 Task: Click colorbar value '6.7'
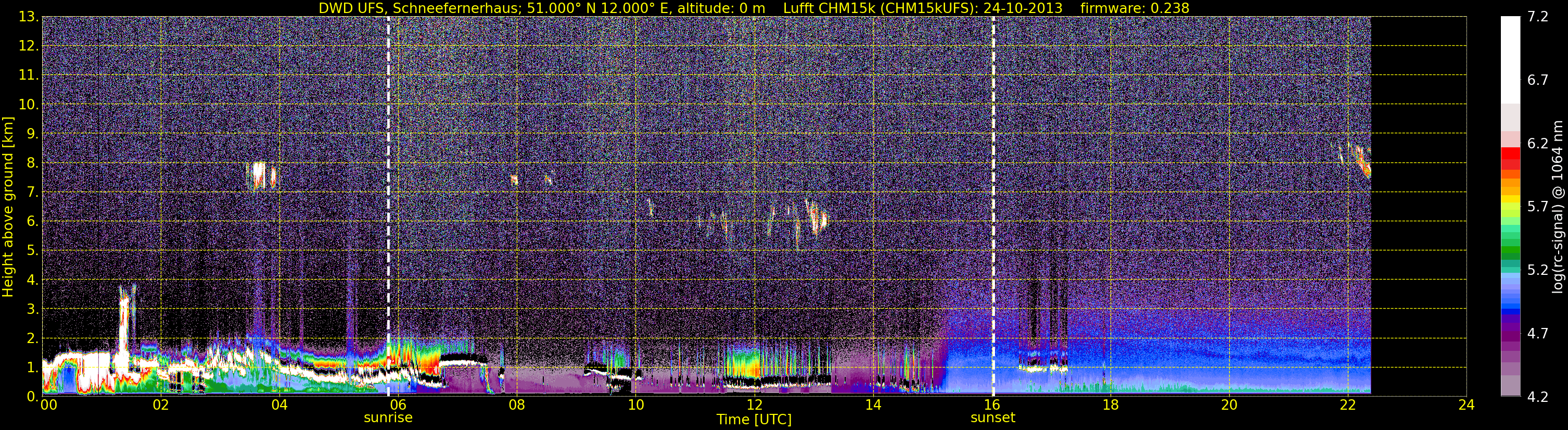coord(1538,80)
